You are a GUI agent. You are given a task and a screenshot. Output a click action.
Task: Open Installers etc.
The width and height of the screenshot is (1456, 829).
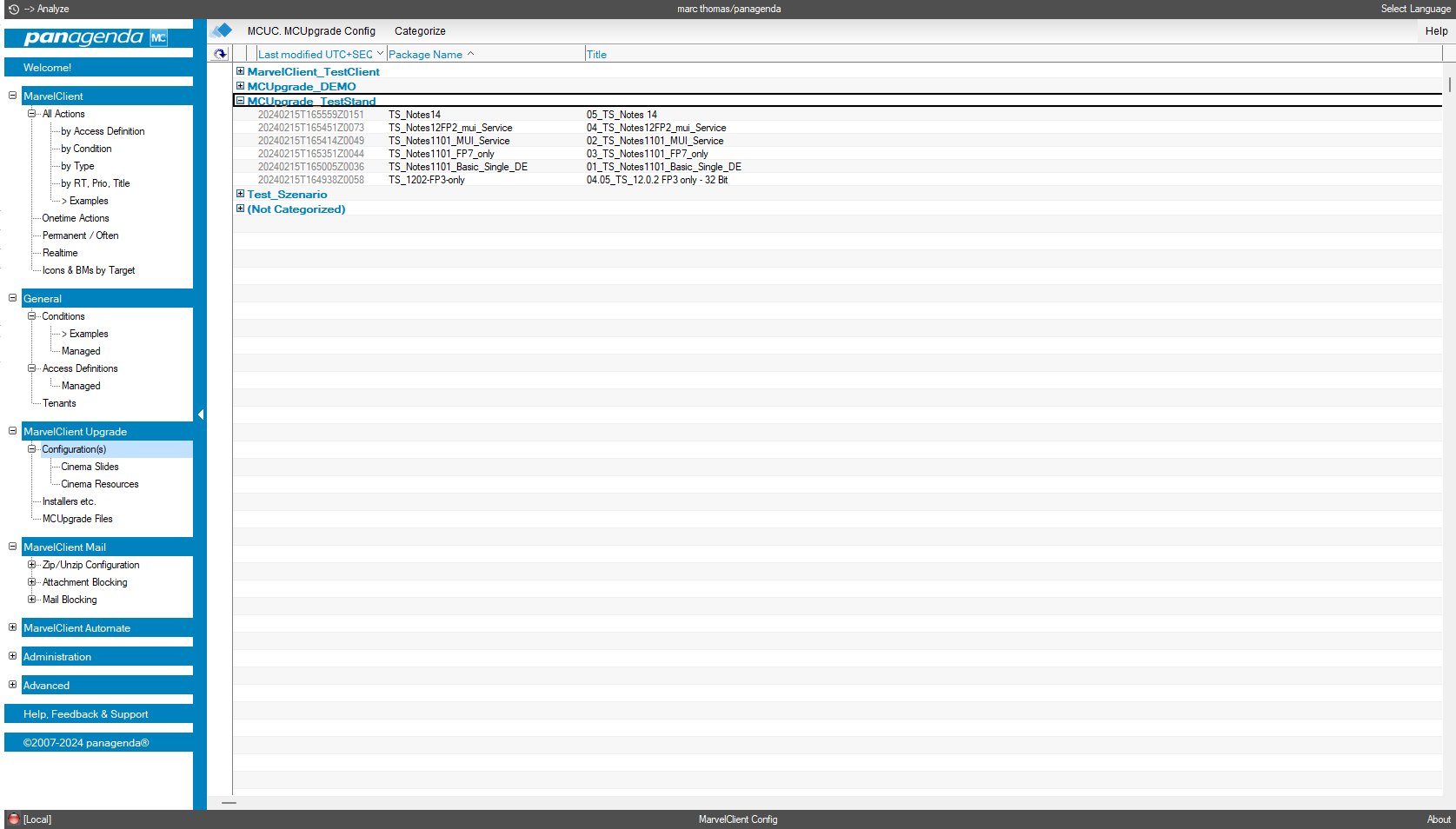[69, 501]
